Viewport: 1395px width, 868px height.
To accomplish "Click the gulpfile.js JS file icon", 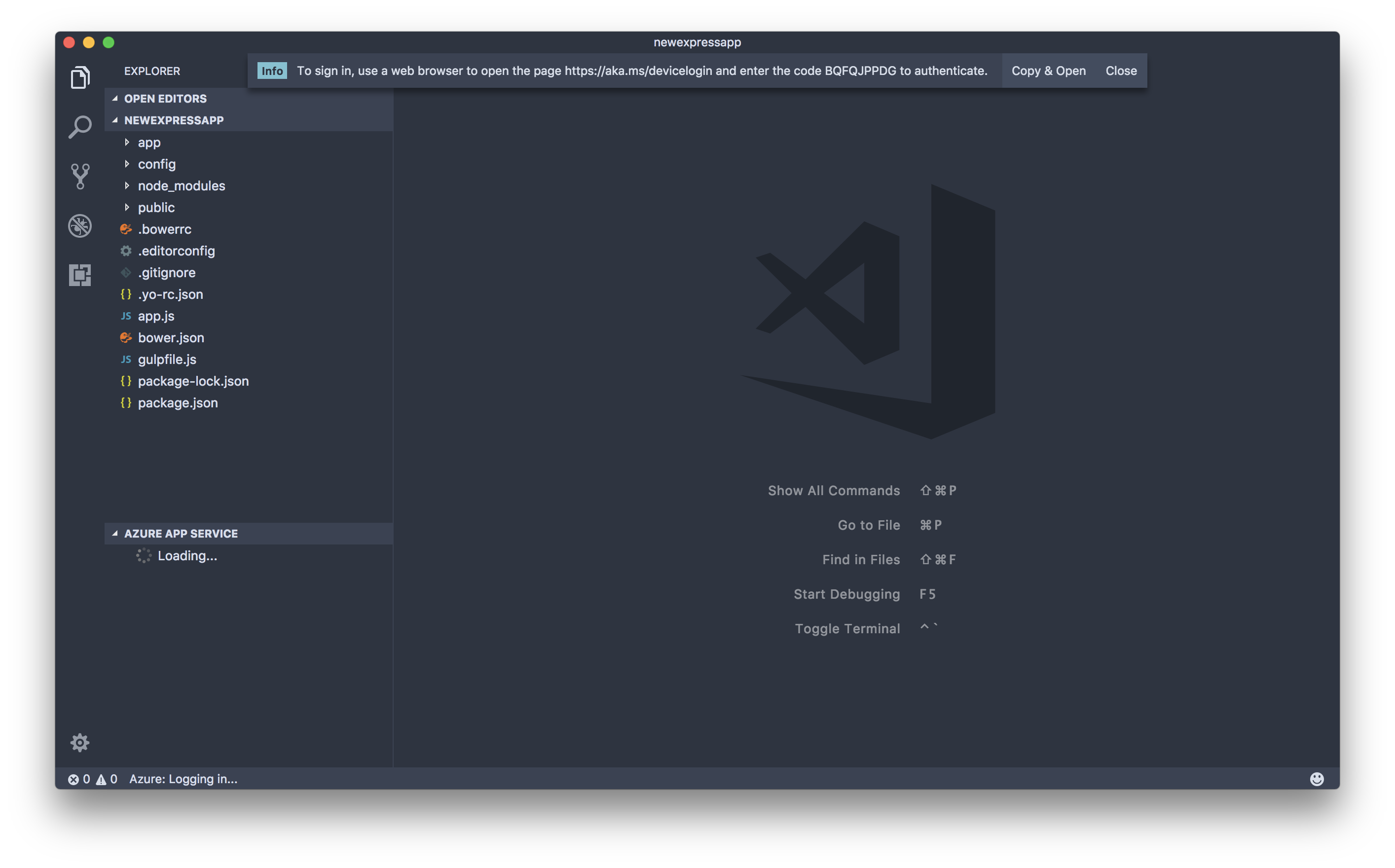I will (x=126, y=360).
